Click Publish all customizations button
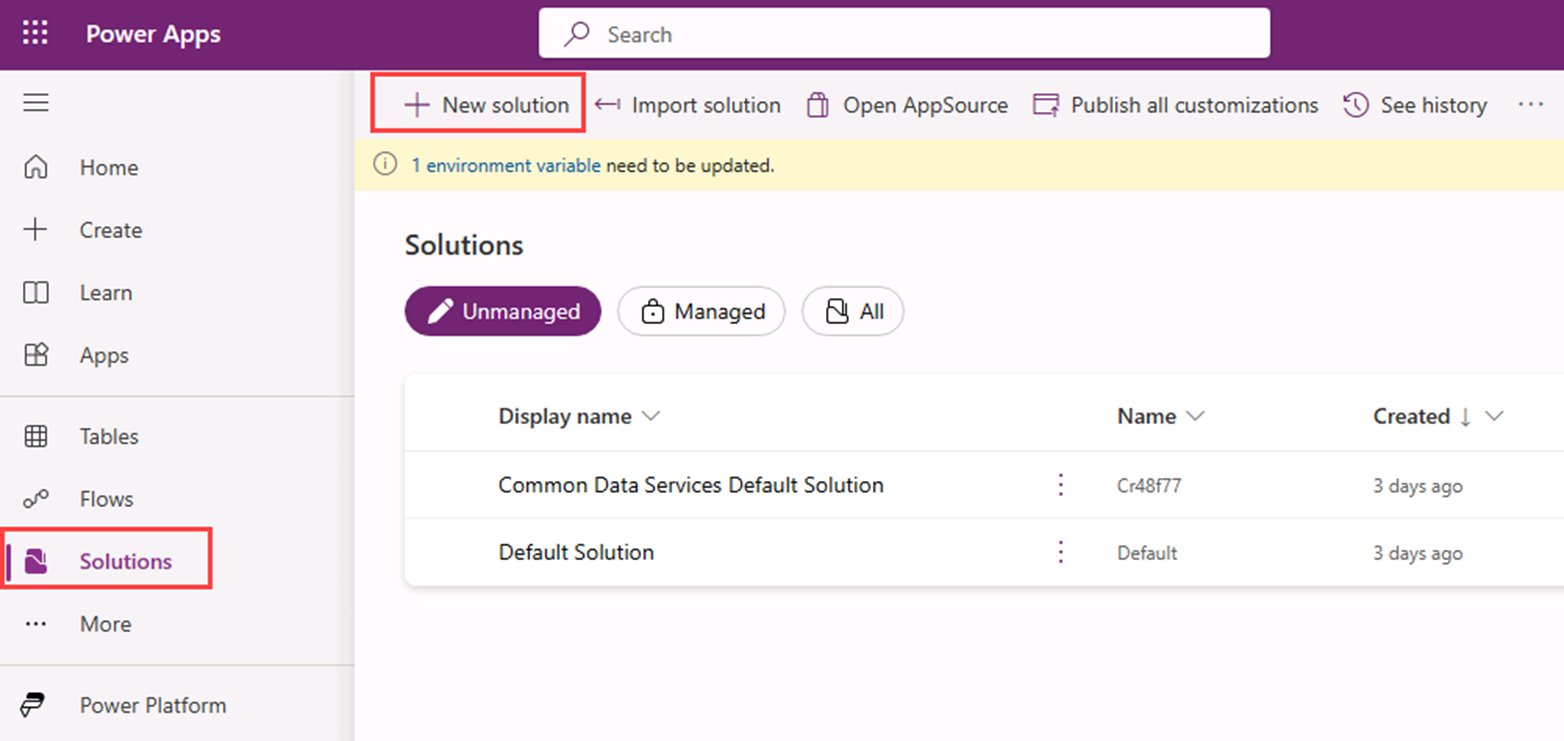This screenshot has height=741, width=1564. click(1175, 105)
